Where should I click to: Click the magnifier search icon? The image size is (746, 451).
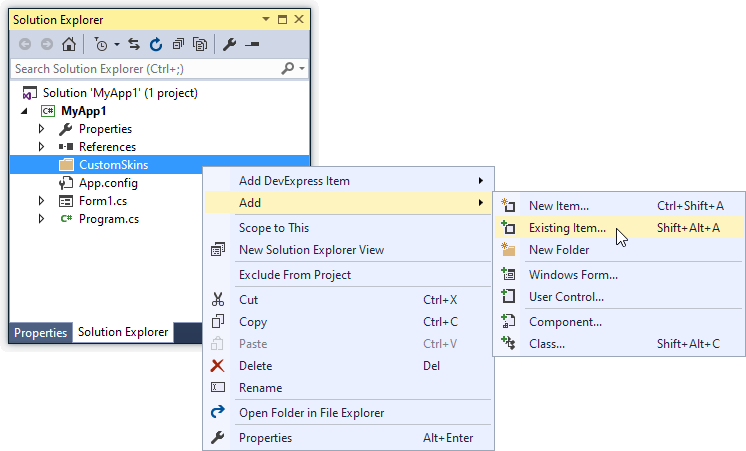click(x=287, y=69)
